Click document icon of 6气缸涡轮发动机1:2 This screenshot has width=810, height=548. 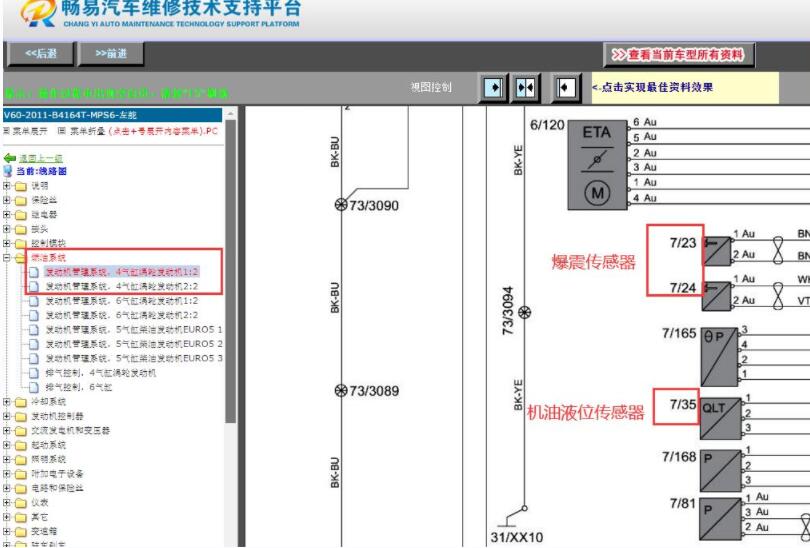point(34,301)
